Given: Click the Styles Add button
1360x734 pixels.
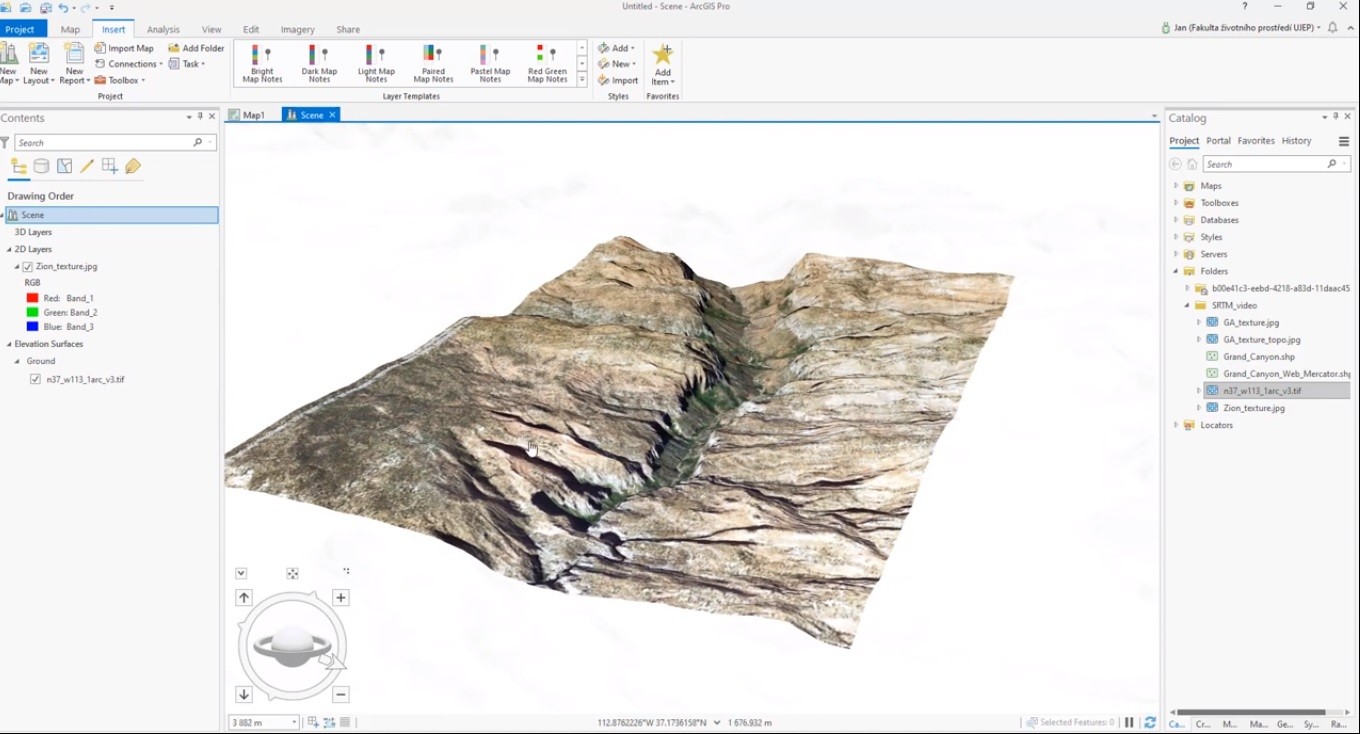Looking at the screenshot, I should 616,48.
